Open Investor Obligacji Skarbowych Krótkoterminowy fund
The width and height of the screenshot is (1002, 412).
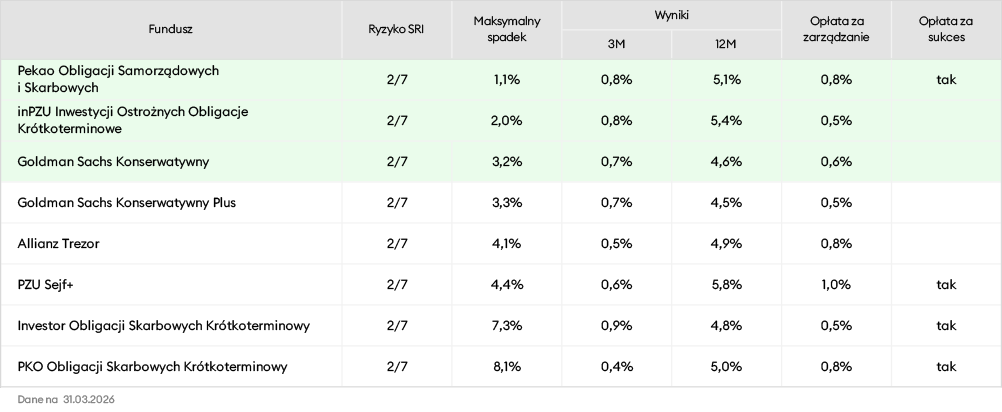[164, 326]
